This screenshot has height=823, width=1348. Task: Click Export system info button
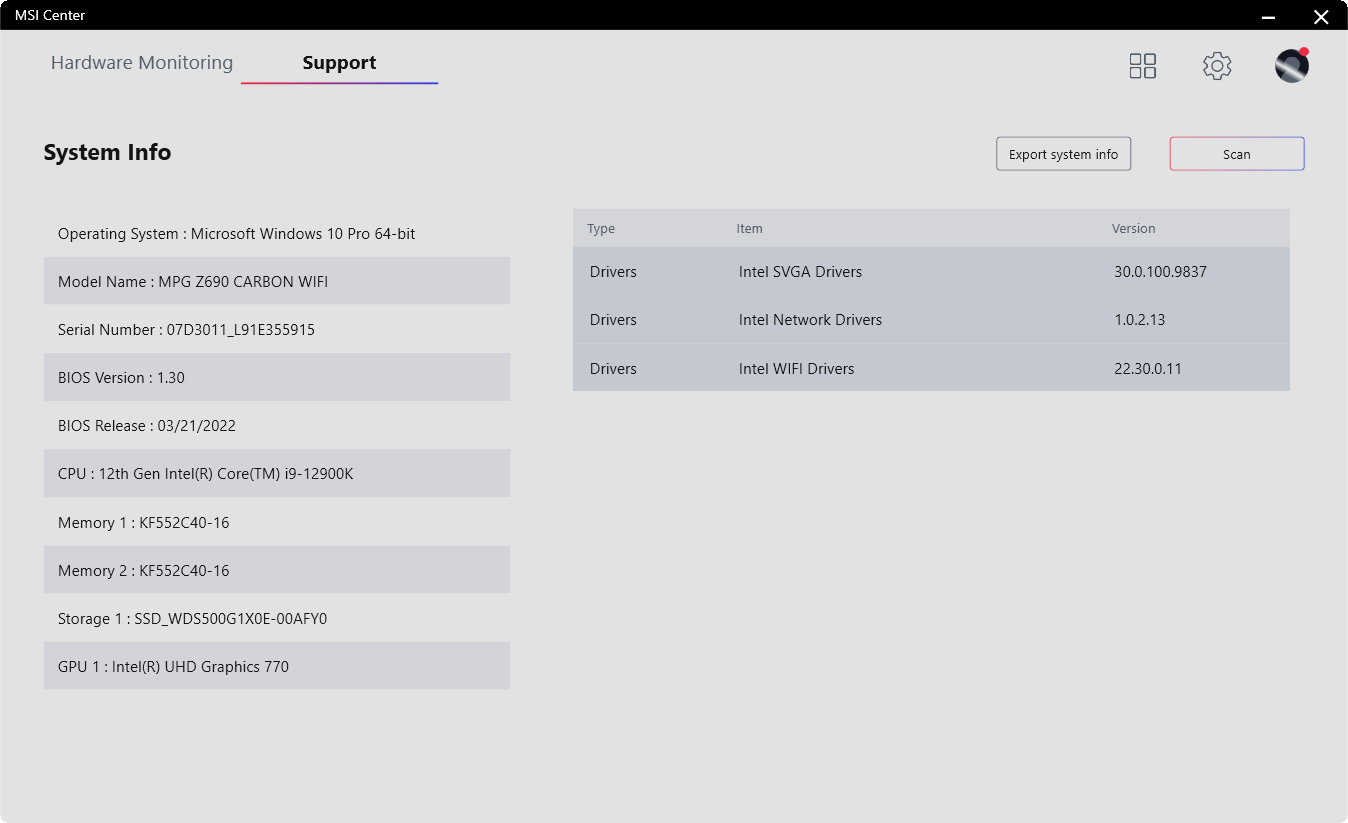pyautogui.click(x=1063, y=154)
